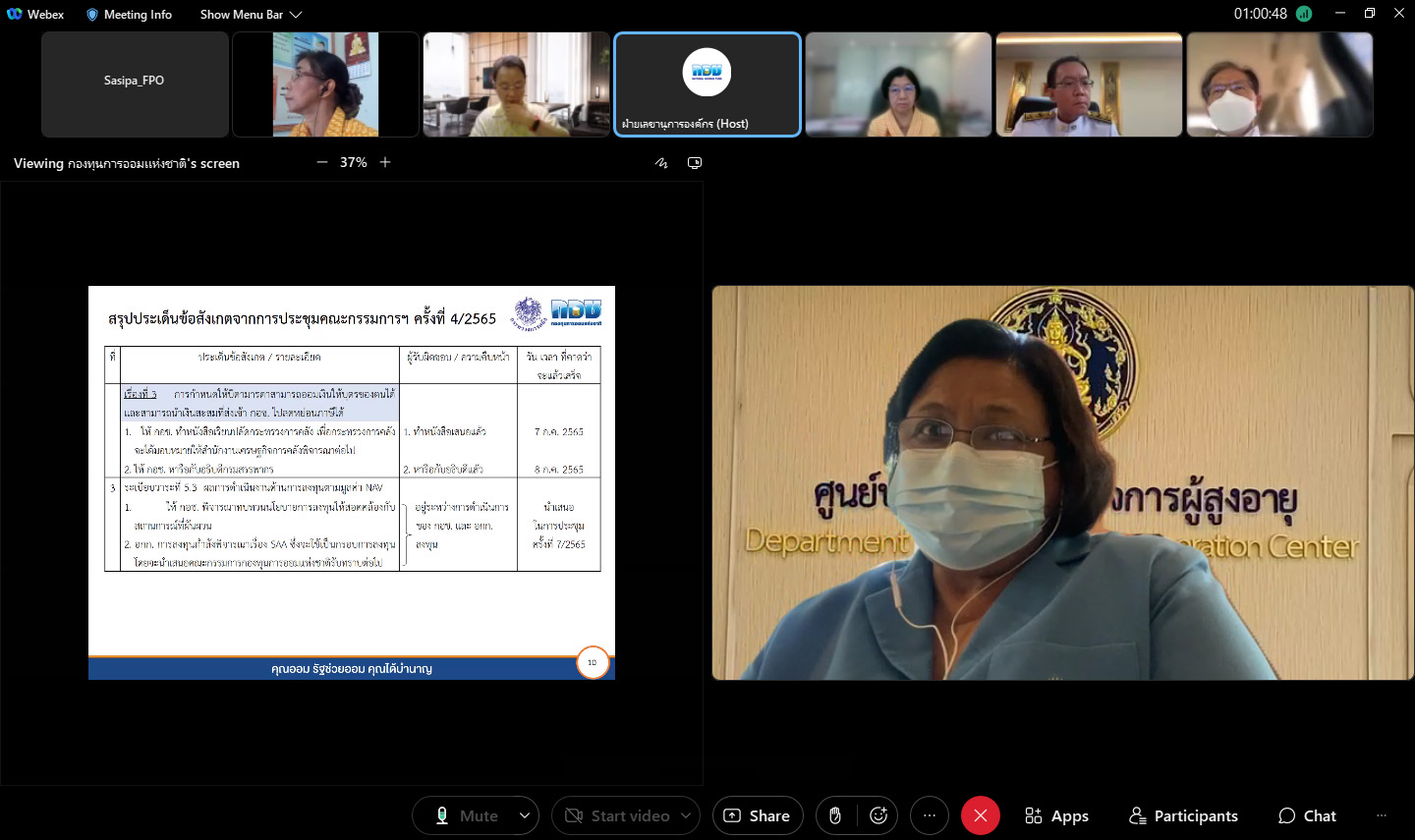Screen dimensions: 1415x840
Task: Select the woman in yellow patterned shirt thumbnail
Action: (325, 84)
